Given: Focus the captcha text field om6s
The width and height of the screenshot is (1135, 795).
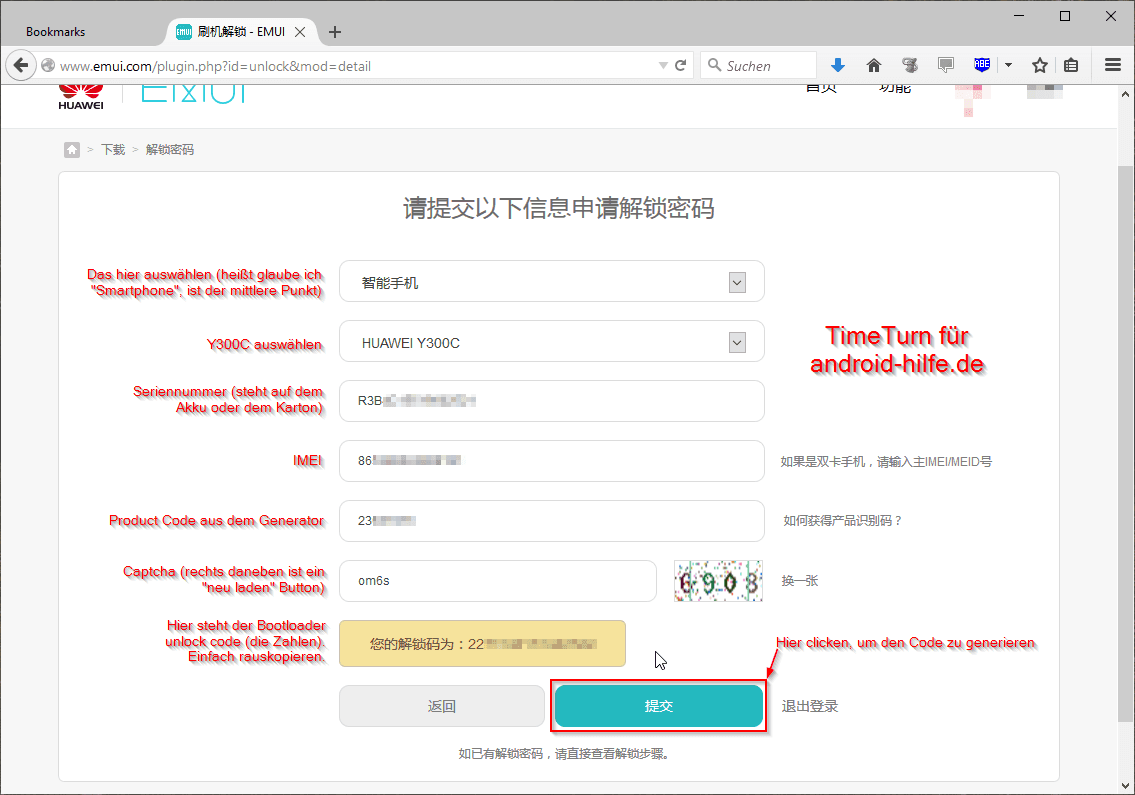Looking at the screenshot, I should coord(498,581).
